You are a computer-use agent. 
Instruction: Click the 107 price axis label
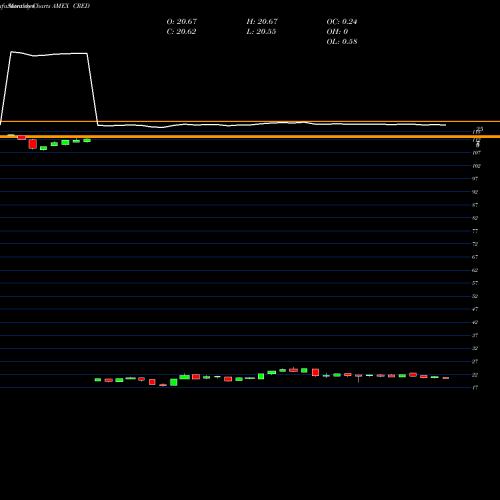476,153
